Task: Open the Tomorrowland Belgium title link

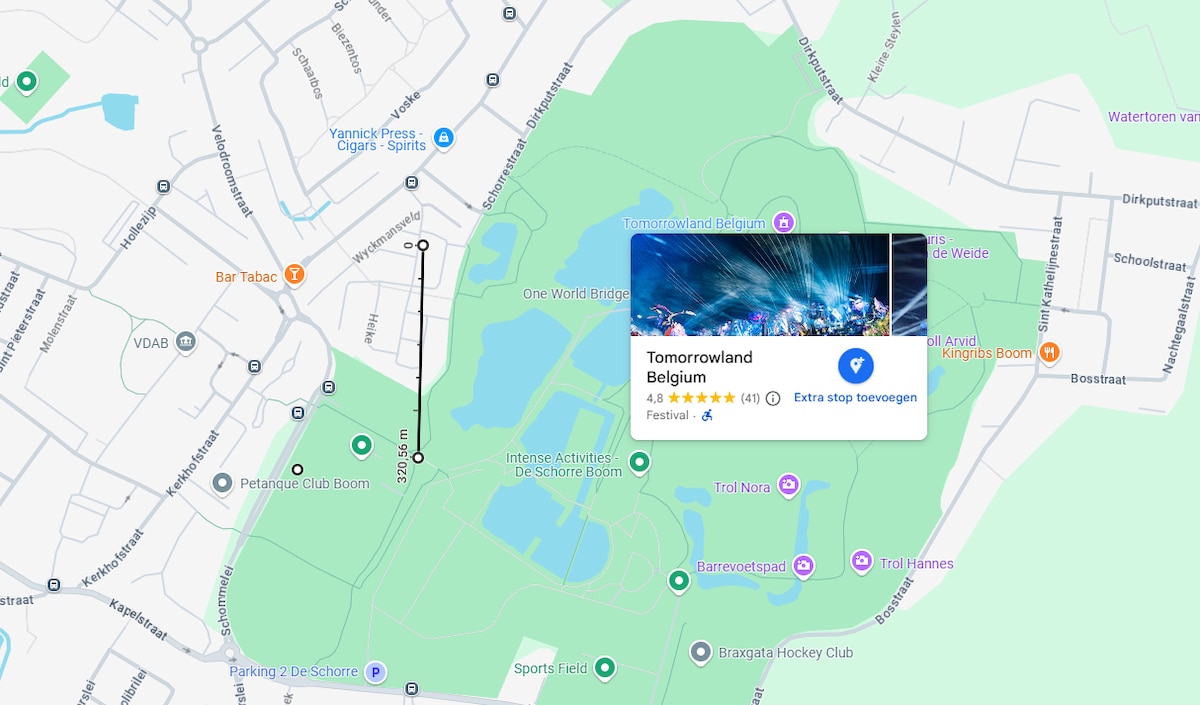Action: coord(699,367)
